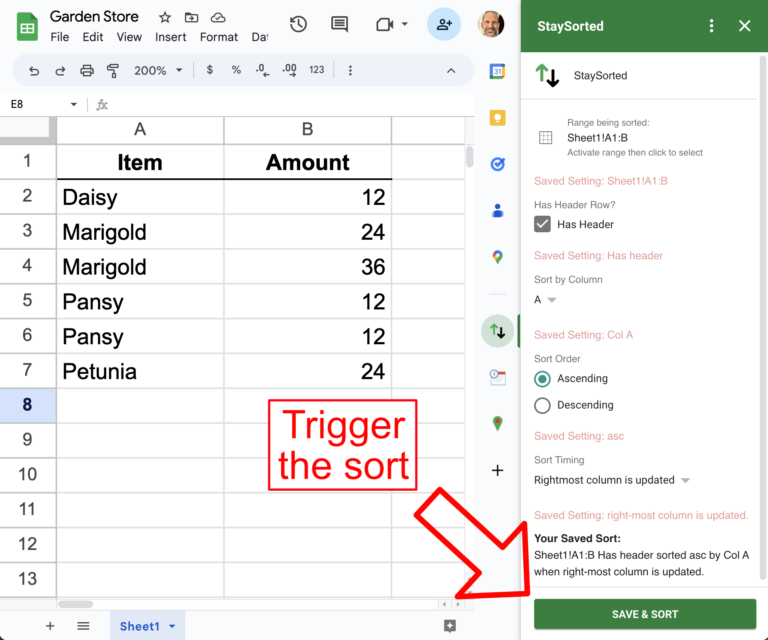Screen dimensions: 768x640
Task: Decrease decimal places
Action: 263,70
